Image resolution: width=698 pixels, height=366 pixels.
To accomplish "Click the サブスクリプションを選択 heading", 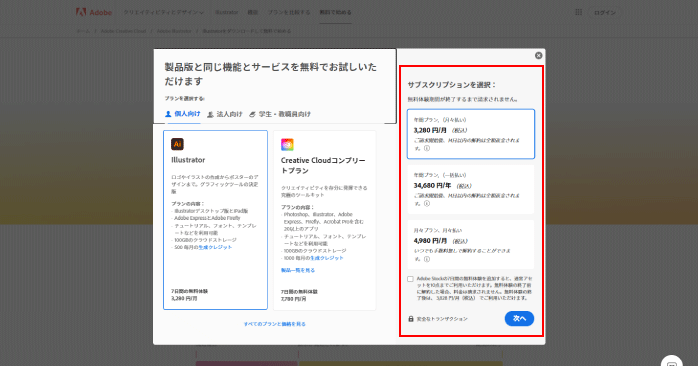I will [x=452, y=85].
